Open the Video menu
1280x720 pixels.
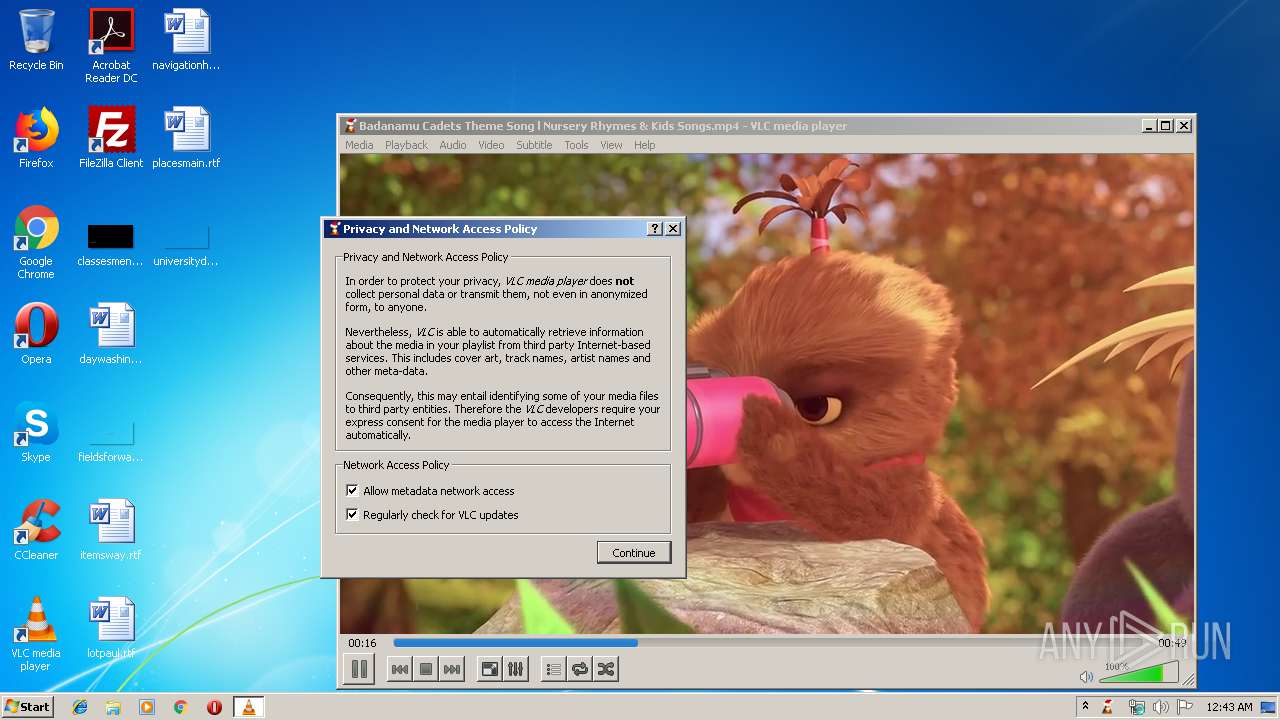click(491, 145)
